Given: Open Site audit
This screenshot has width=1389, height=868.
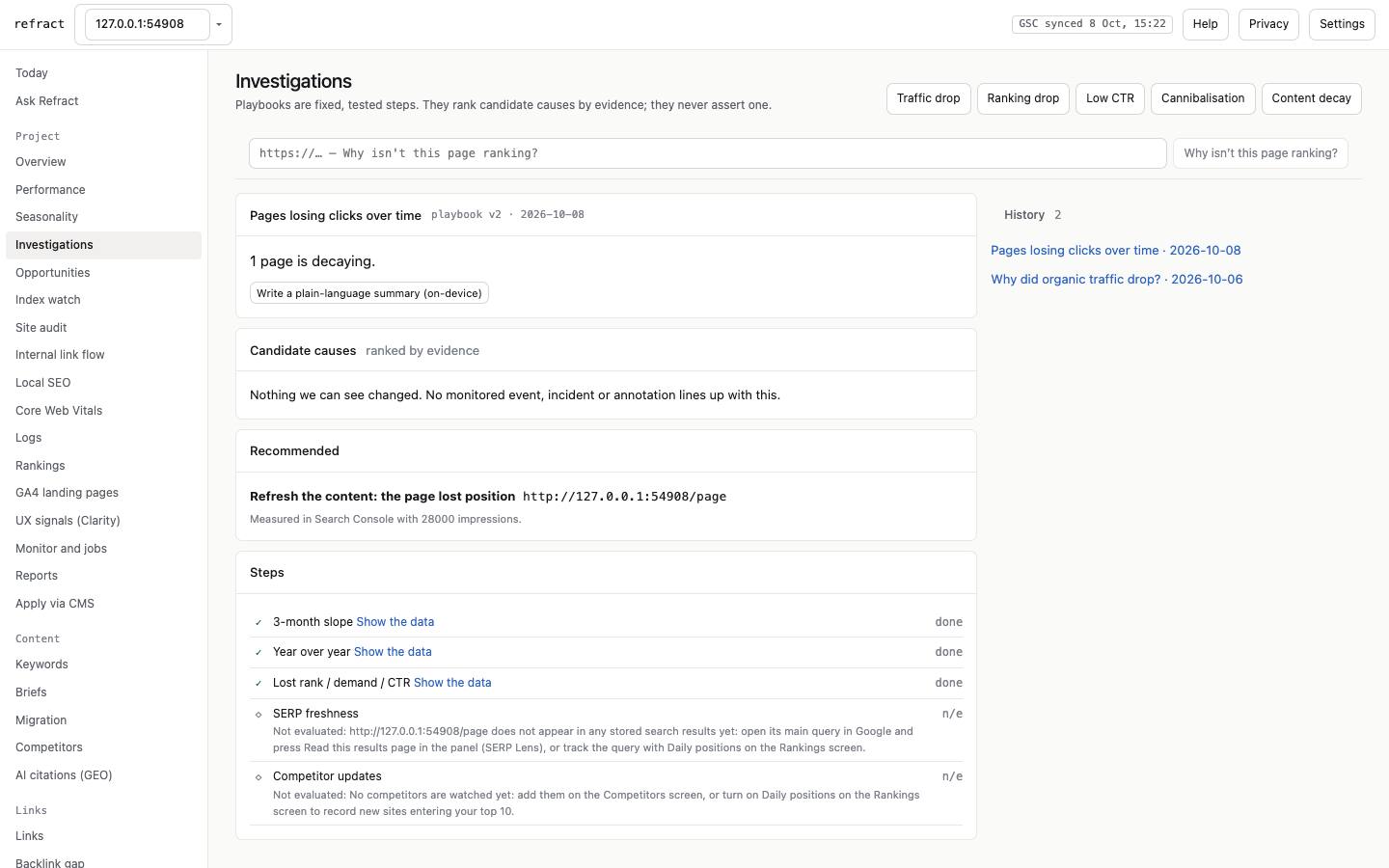Looking at the screenshot, I should point(103,328).
